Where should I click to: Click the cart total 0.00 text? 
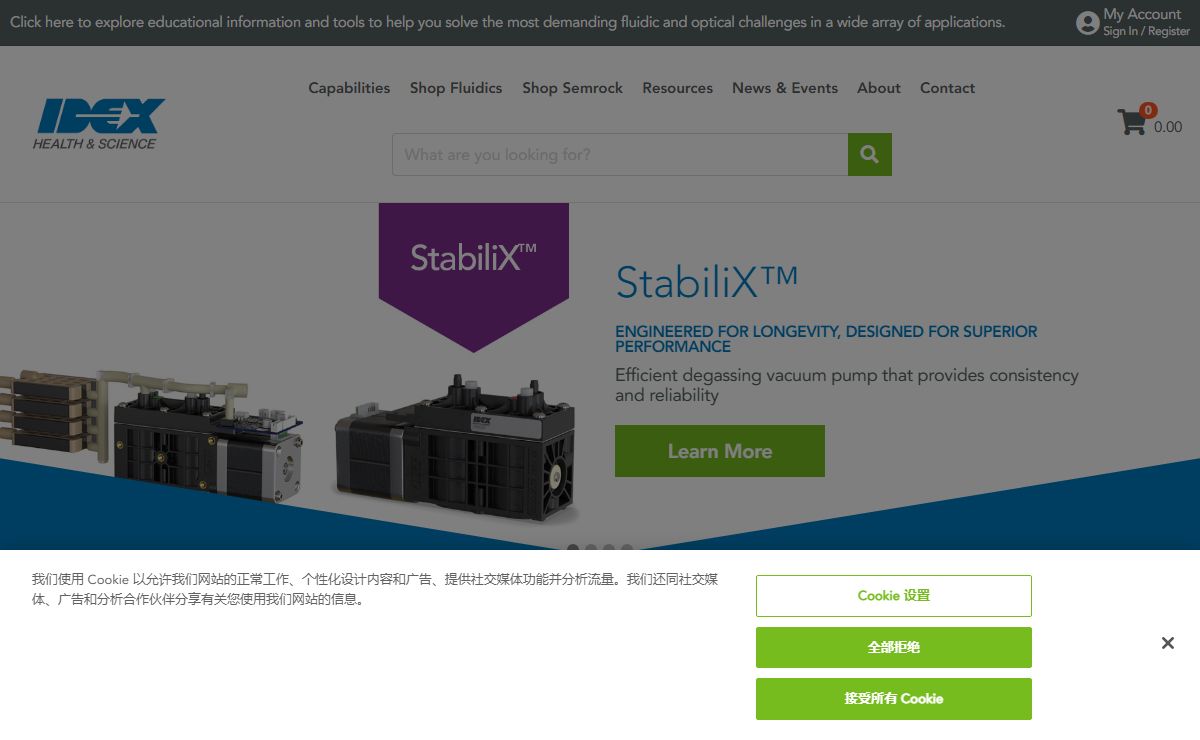pyautogui.click(x=1168, y=127)
